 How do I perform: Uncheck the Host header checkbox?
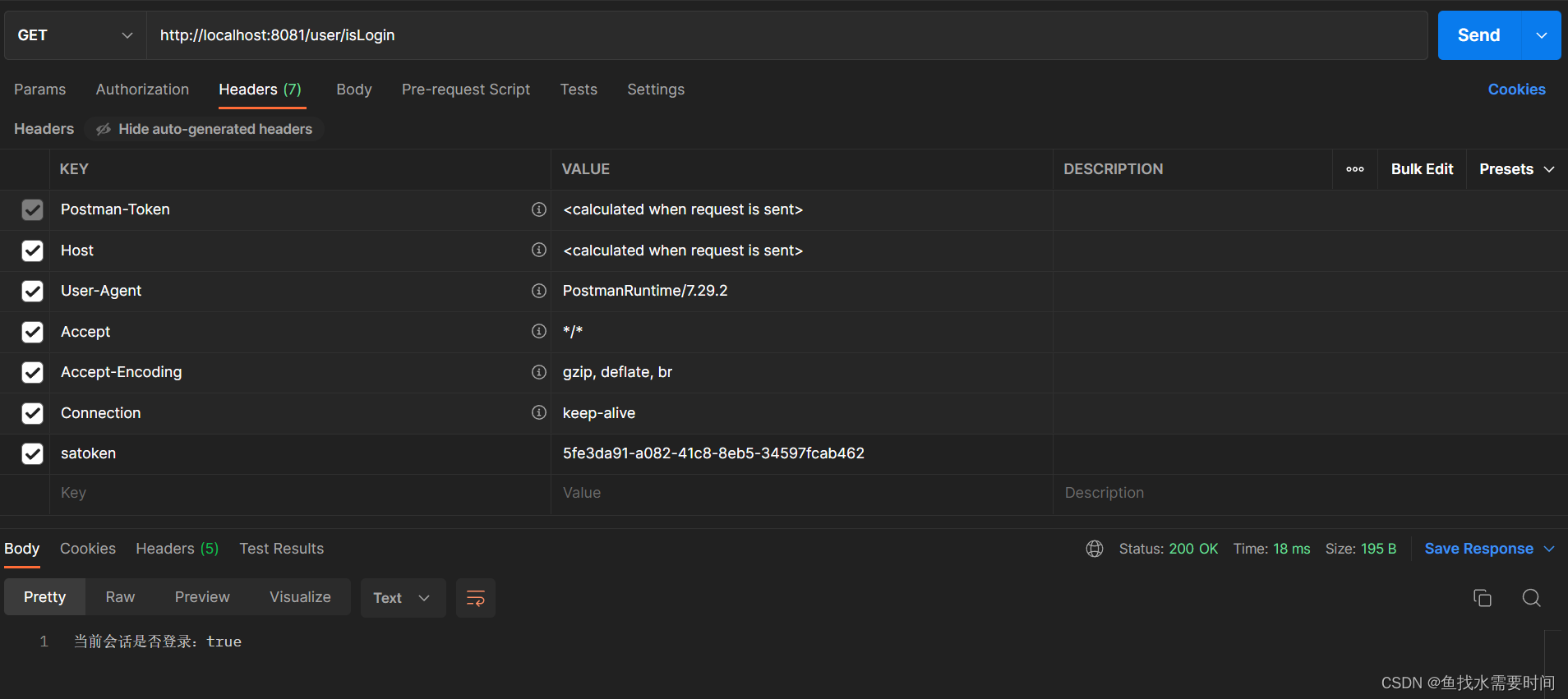click(x=32, y=251)
